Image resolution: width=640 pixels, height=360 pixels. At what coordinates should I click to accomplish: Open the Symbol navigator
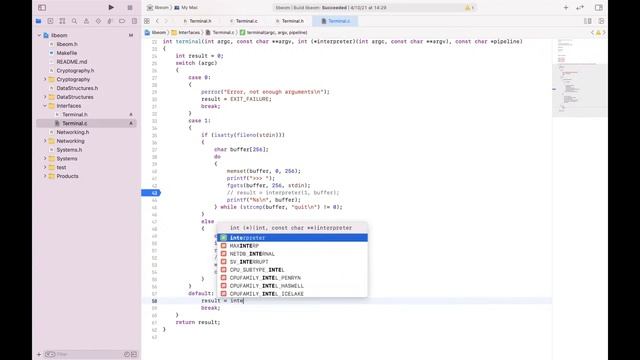(x=62, y=21)
